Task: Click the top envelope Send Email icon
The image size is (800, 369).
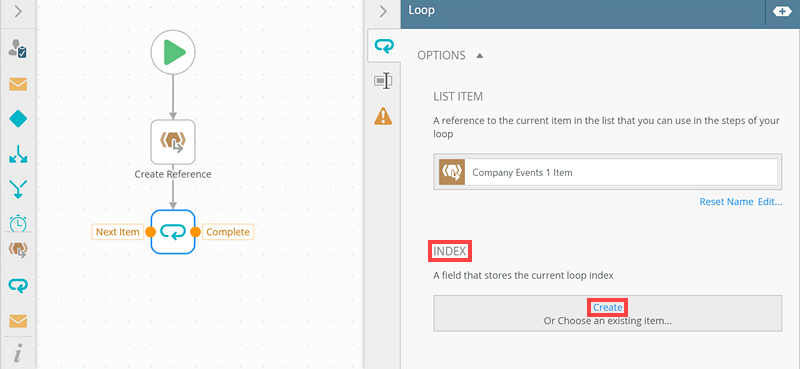Action: (18, 84)
